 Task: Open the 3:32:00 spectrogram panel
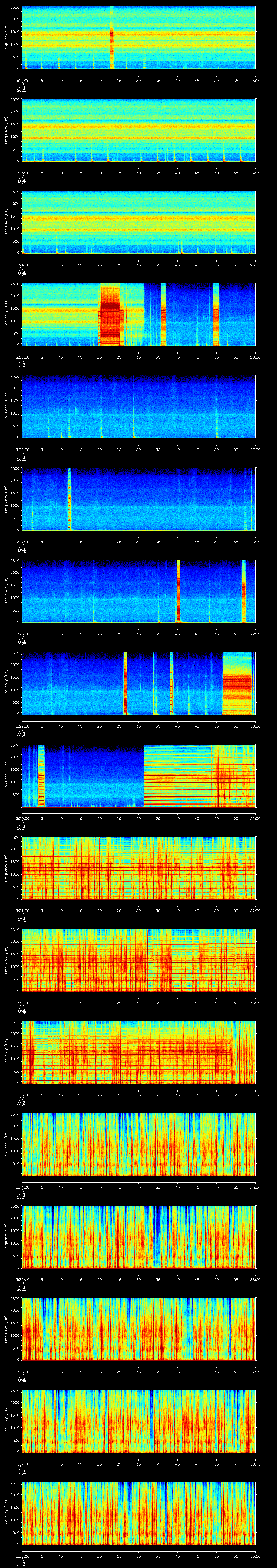coord(138,960)
